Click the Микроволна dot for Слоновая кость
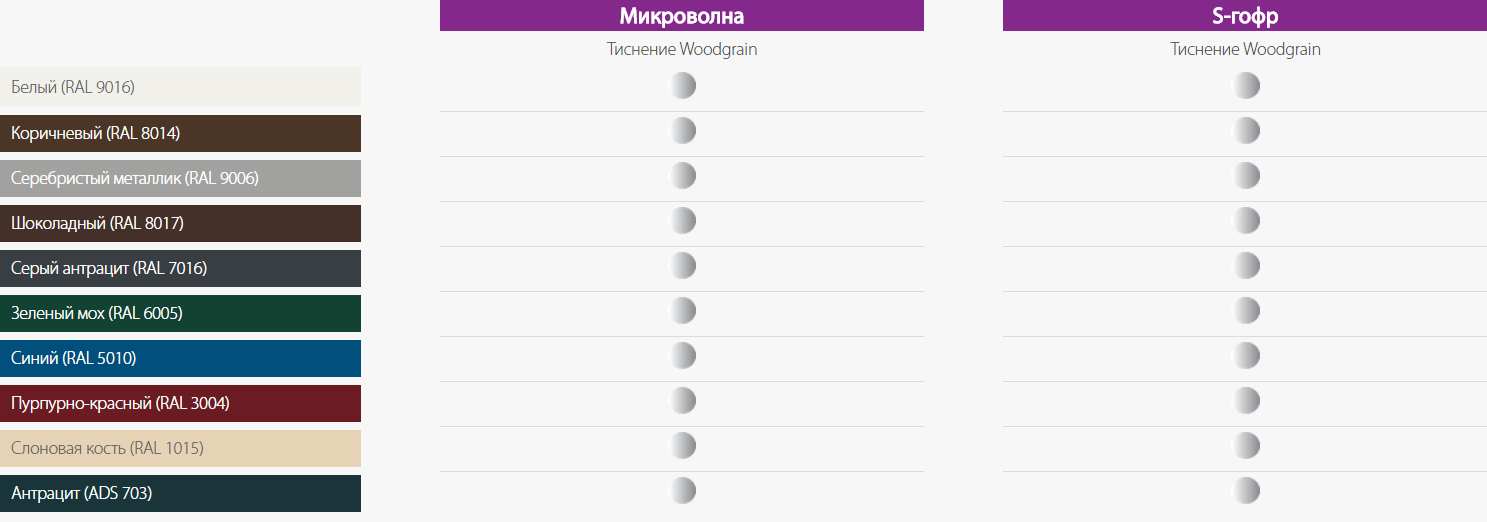The height and width of the screenshot is (522, 1487). [x=682, y=446]
